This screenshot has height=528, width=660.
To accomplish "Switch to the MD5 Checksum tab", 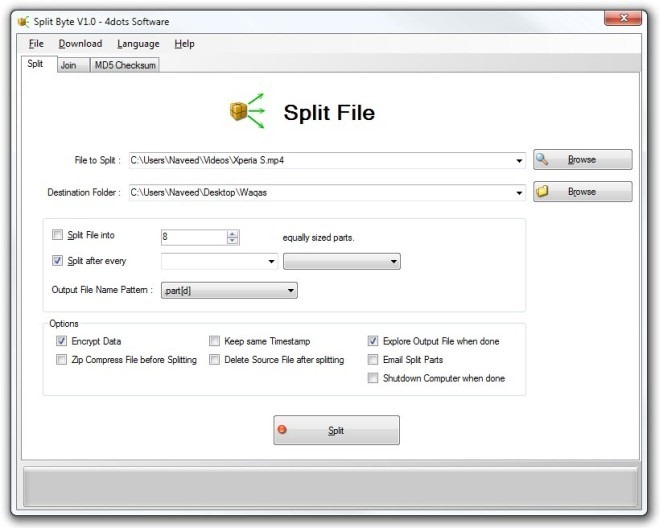I will (125, 65).
